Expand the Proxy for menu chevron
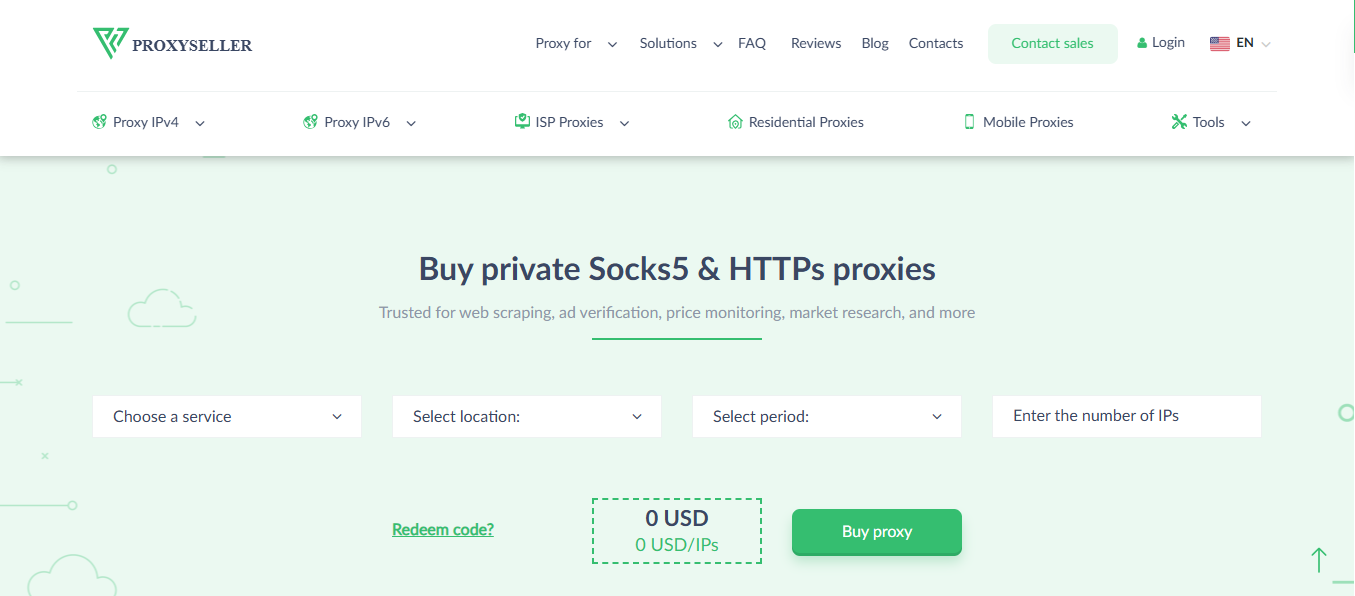Image resolution: width=1355 pixels, height=596 pixels. click(611, 44)
